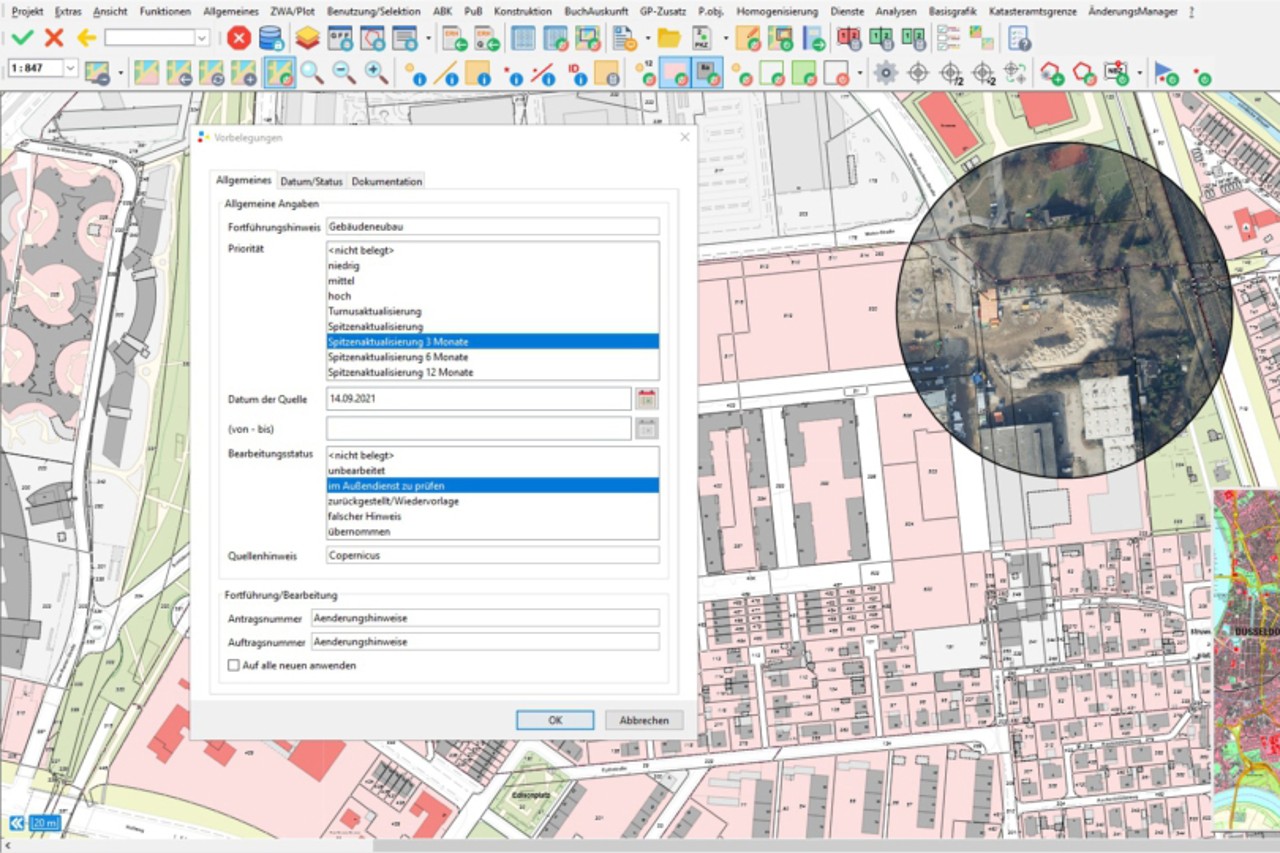Open the yellow folder icon
Image resolution: width=1280 pixels, height=853 pixels.
[668, 38]
